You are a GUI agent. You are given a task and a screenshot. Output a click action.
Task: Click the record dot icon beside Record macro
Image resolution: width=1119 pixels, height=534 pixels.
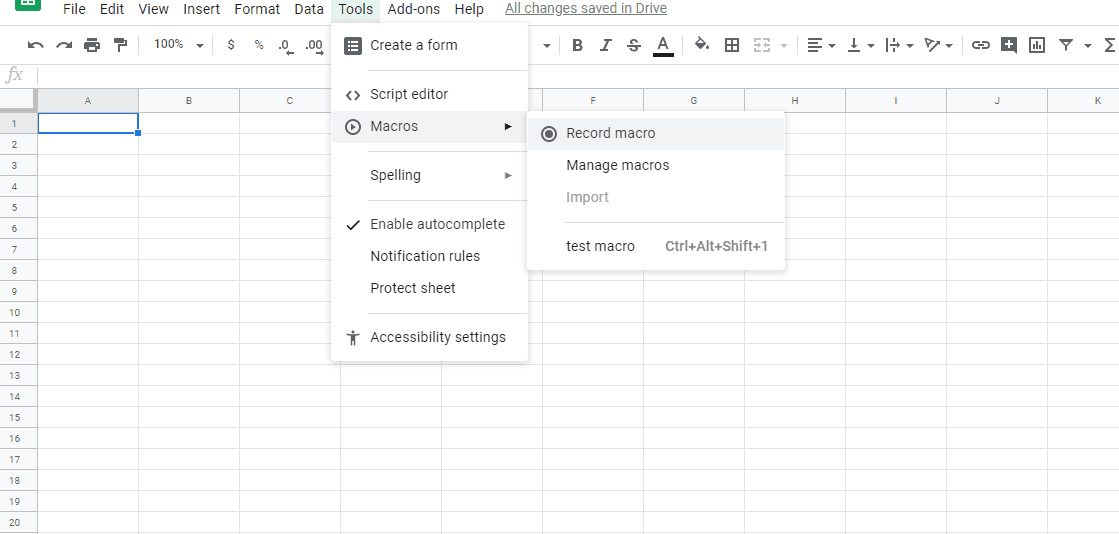pyautogui.click(x=549, y=134)
